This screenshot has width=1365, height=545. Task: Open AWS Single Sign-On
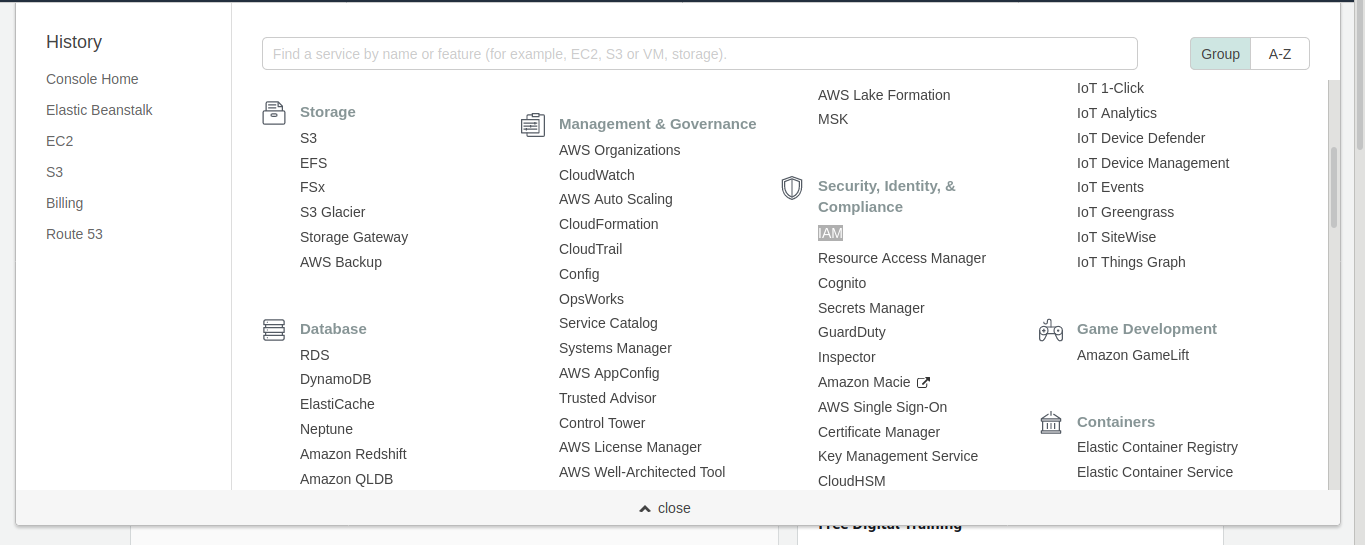pyautogui.click(x=882, y=407)
